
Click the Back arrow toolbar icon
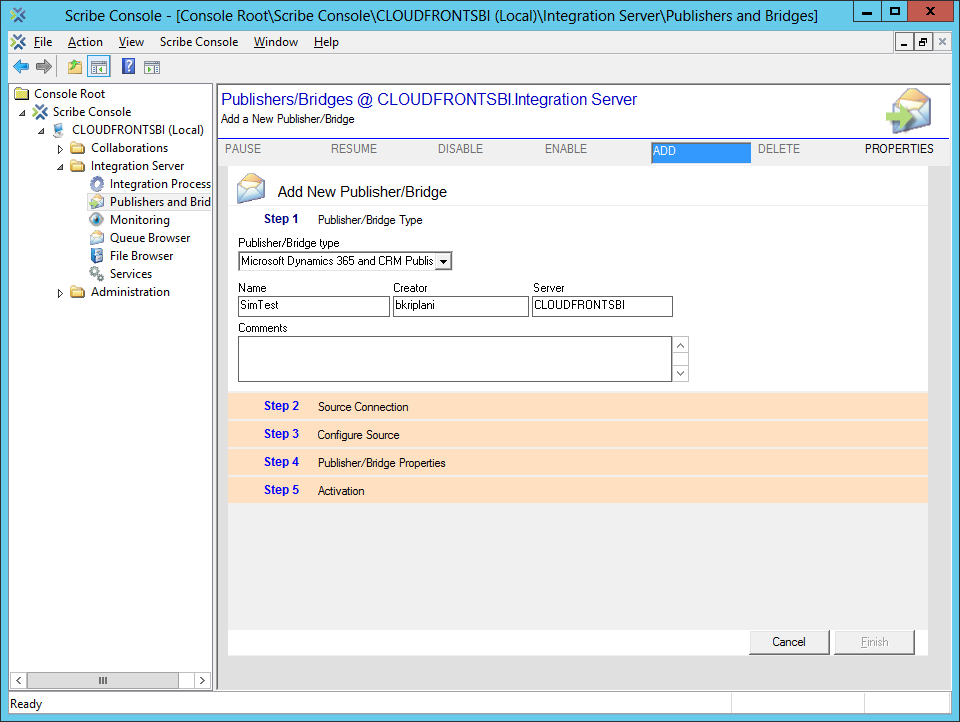pos(20,67)
